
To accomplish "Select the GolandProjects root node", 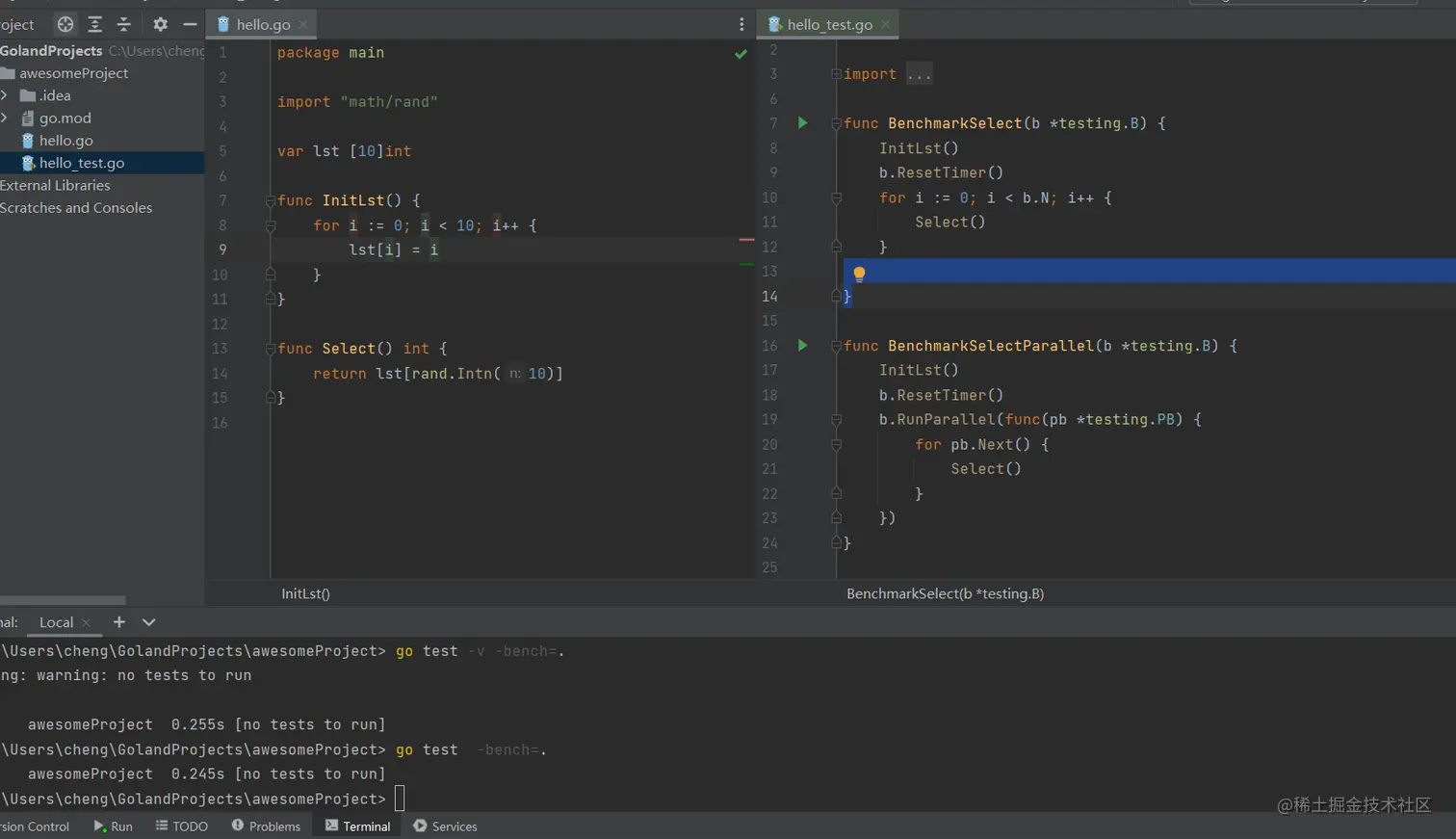I will 51,50.
